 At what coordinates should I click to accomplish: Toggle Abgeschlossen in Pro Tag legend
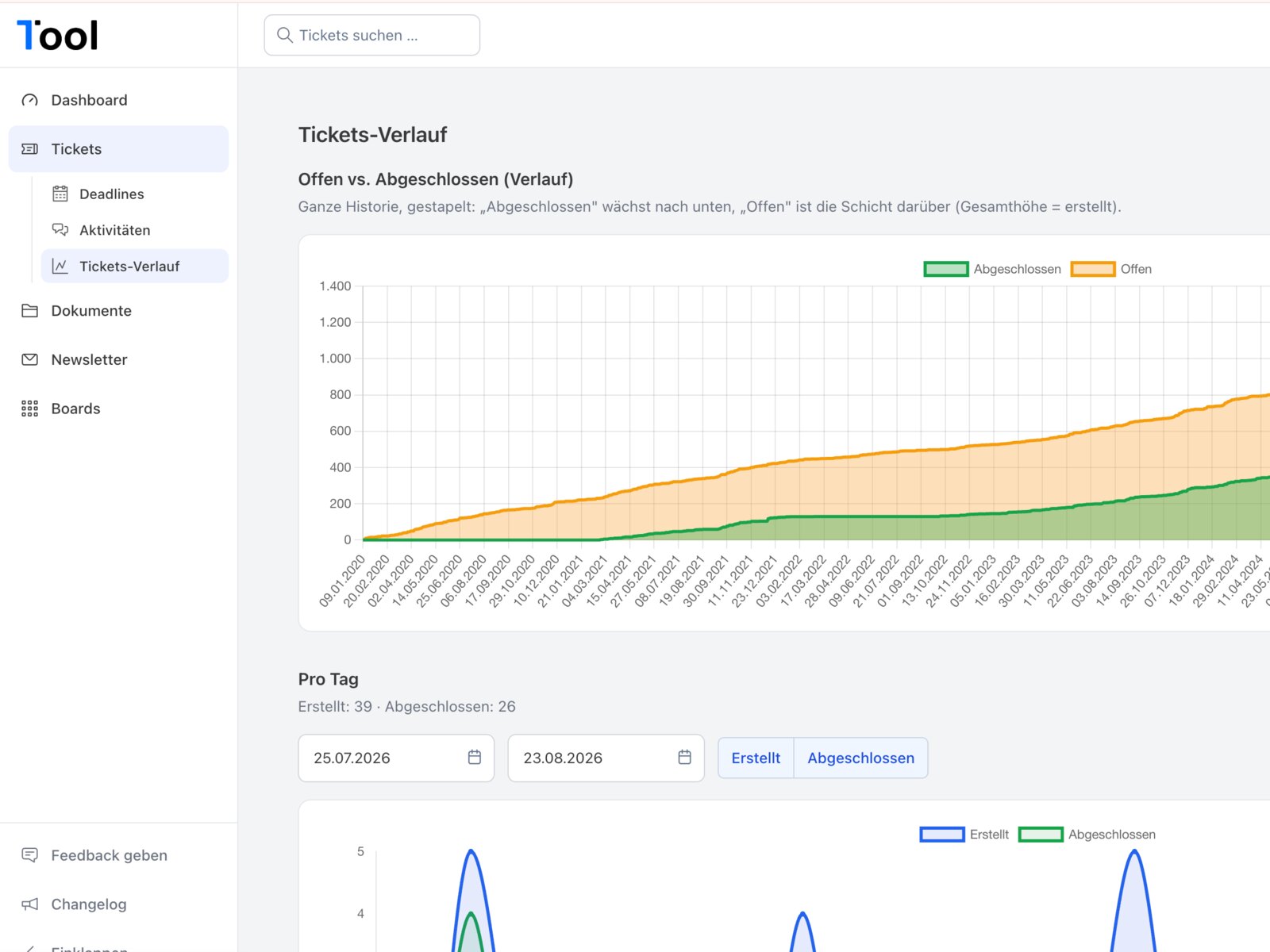coord(1087,835)
